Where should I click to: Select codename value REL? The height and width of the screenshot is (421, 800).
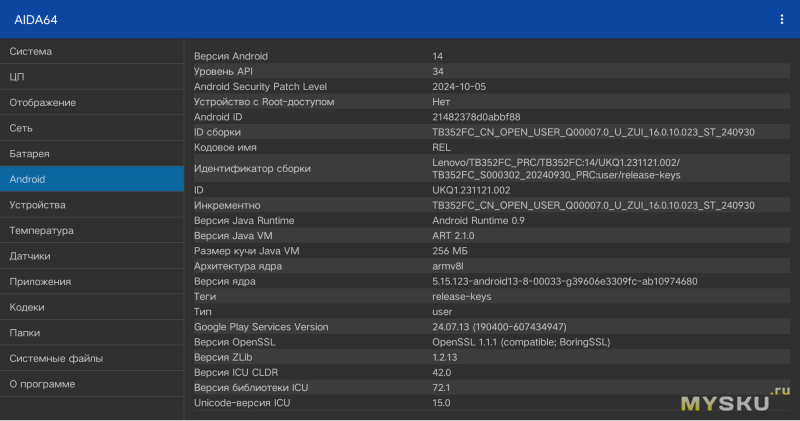[x=441, y=147]
